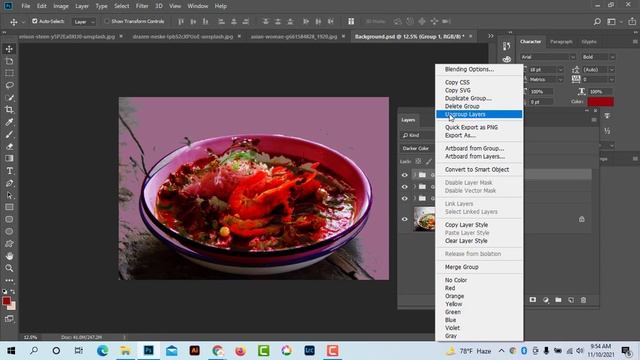Open the red Character color swatch
The width and height of the screenshot is (640, 360).
[x=600, y=102]
